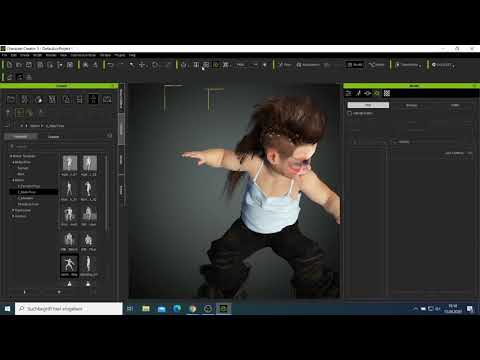Open Windows Task View on the taskbar
Image resolution: width=480 pixels, height=360 pixels.
pyautogui.click(x=130, y=309)
